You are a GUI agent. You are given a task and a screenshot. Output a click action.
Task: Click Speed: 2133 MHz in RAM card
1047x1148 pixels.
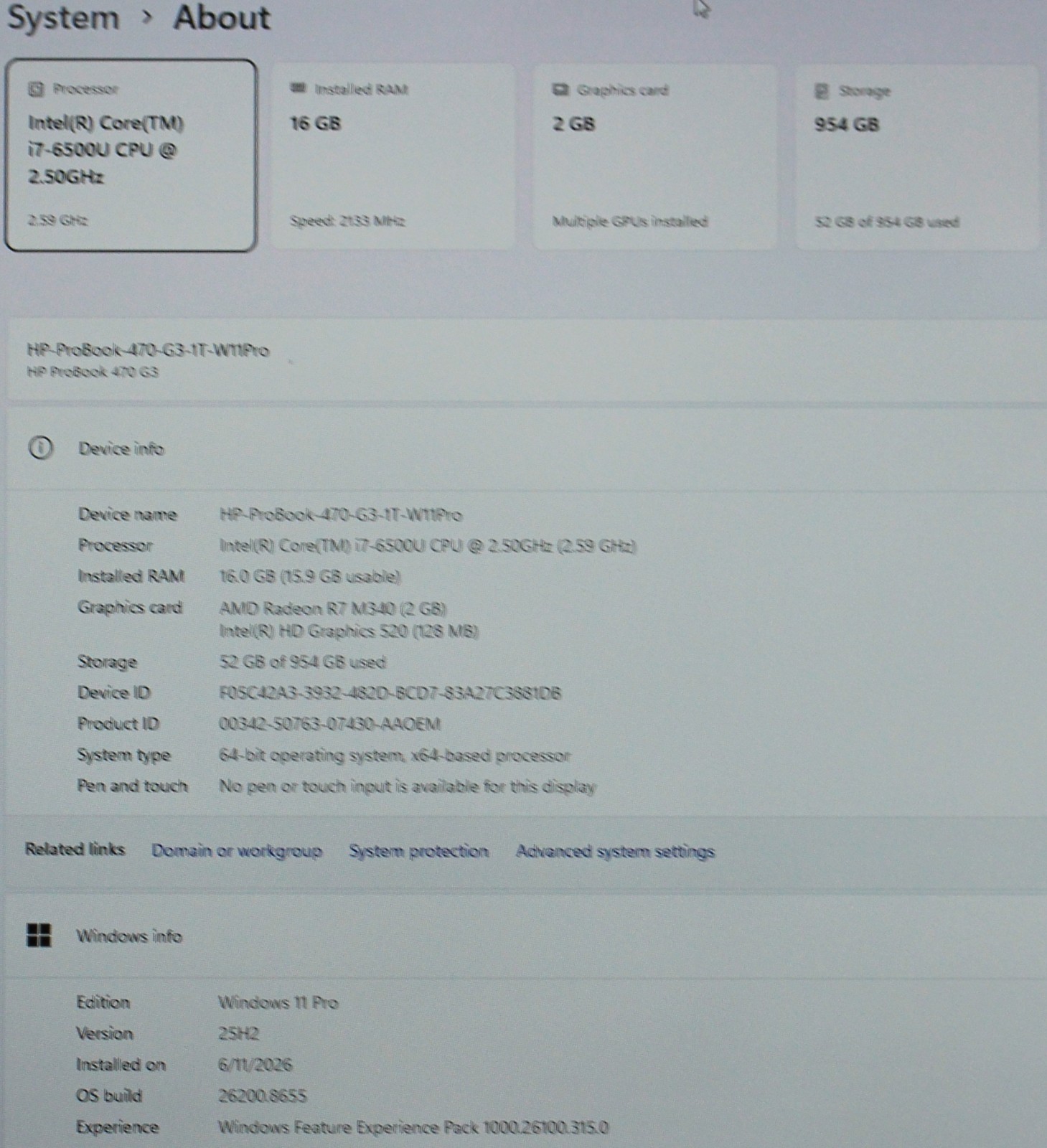click(x=347, y=221)
